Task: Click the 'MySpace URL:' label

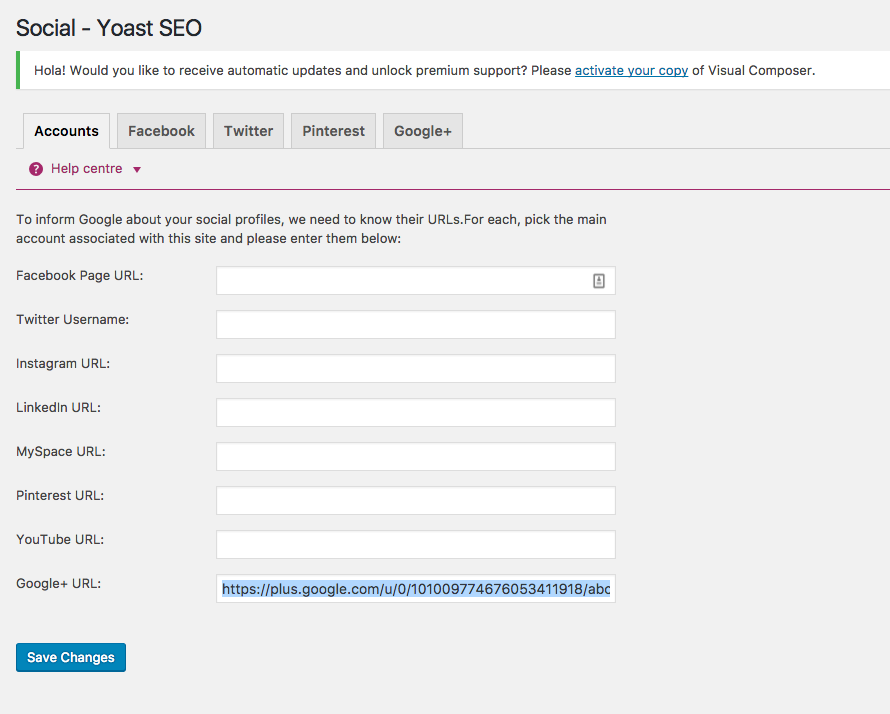Action: [61, 452]
